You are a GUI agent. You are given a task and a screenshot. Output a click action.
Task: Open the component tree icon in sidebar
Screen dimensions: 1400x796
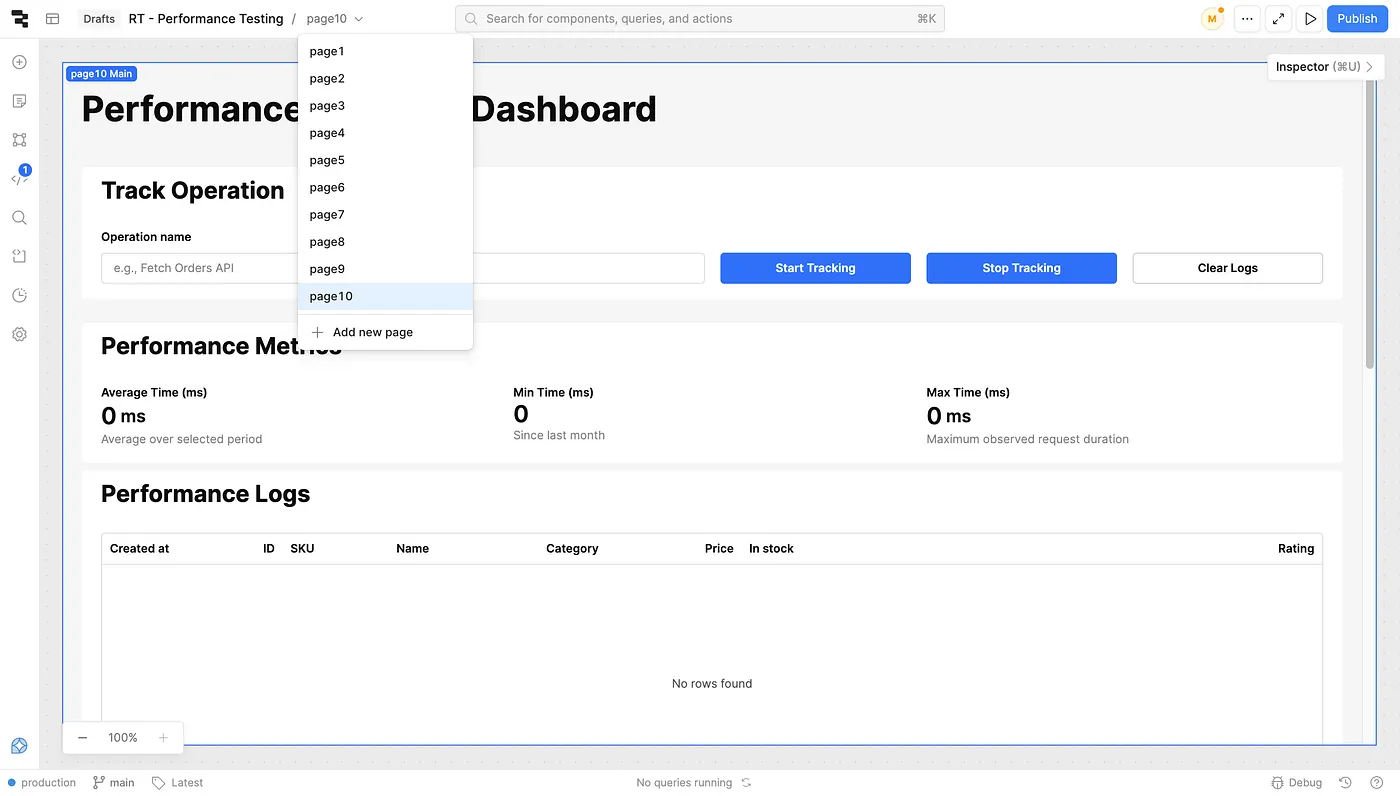[19, 140]
